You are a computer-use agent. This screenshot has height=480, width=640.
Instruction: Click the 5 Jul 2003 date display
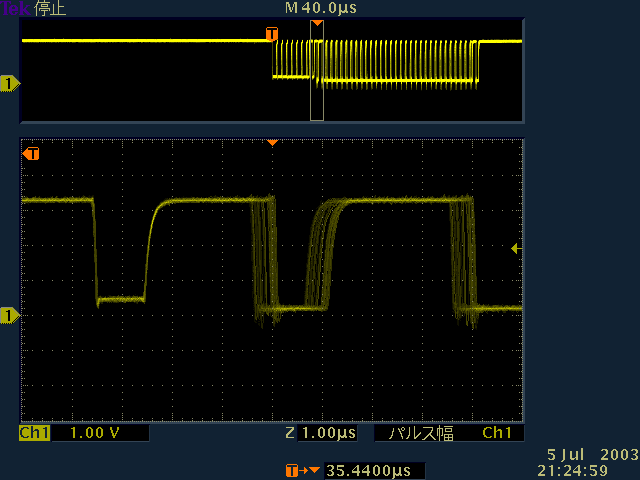point(591,455)
